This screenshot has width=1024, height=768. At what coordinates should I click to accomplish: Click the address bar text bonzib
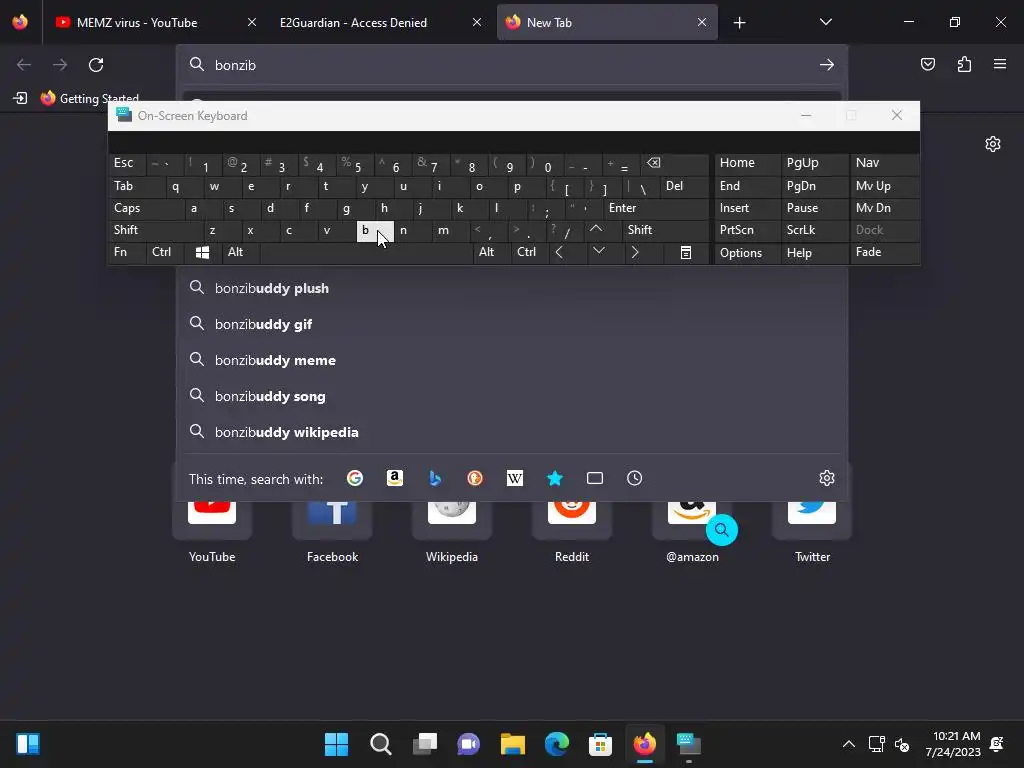coord(235,65)
